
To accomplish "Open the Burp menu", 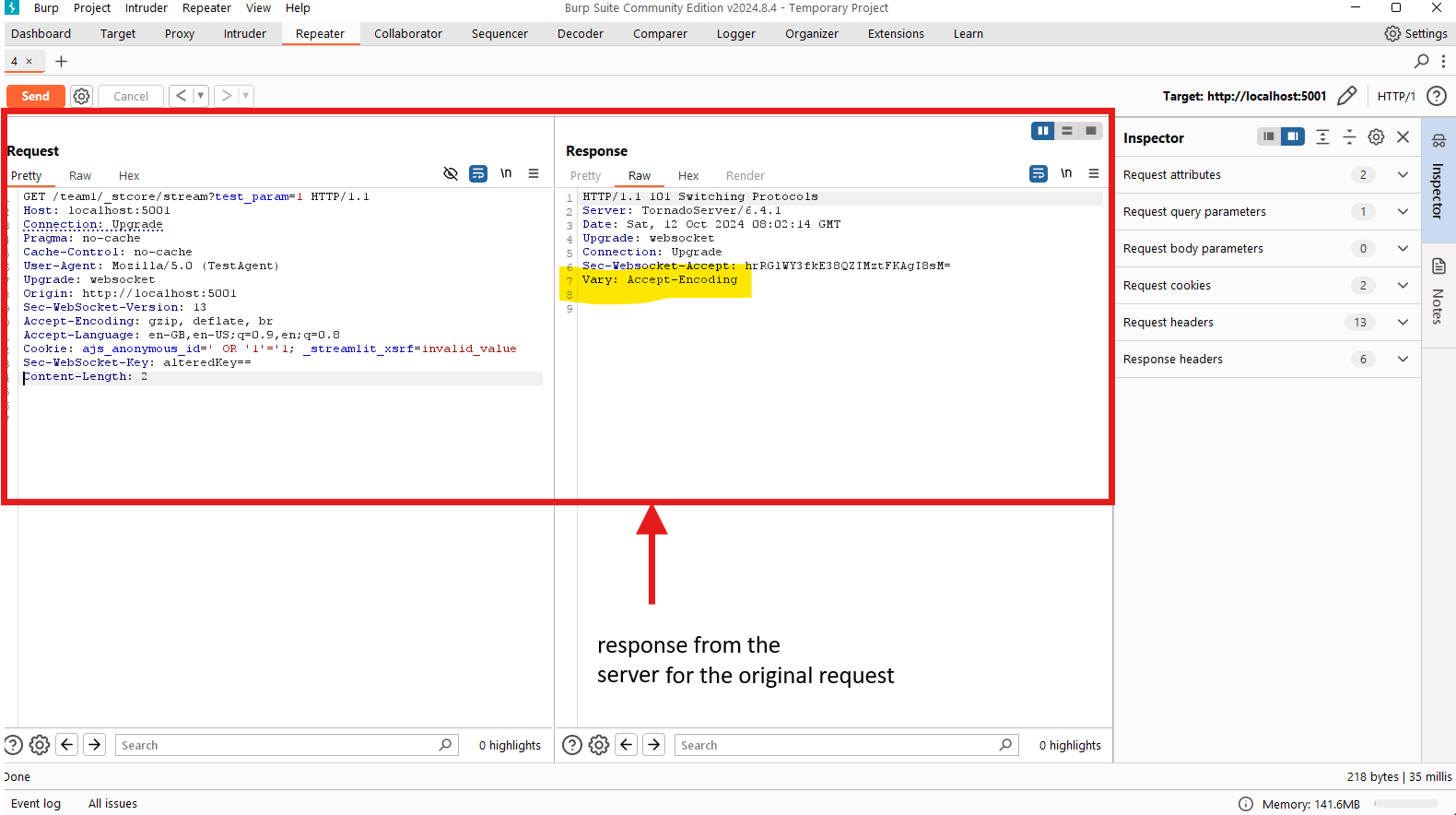I will click(x=46, y=7).
